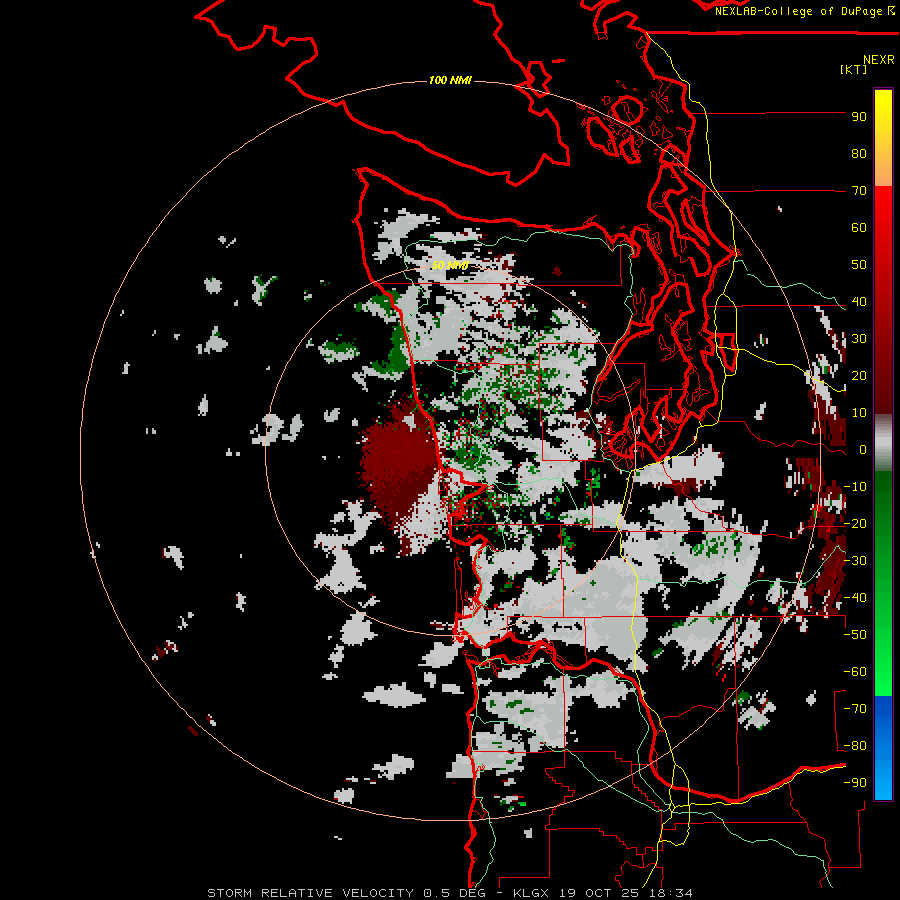This screenshot has width=900, height=900.
Task: Click the negative 50 scale label
Action: (855, 635)
